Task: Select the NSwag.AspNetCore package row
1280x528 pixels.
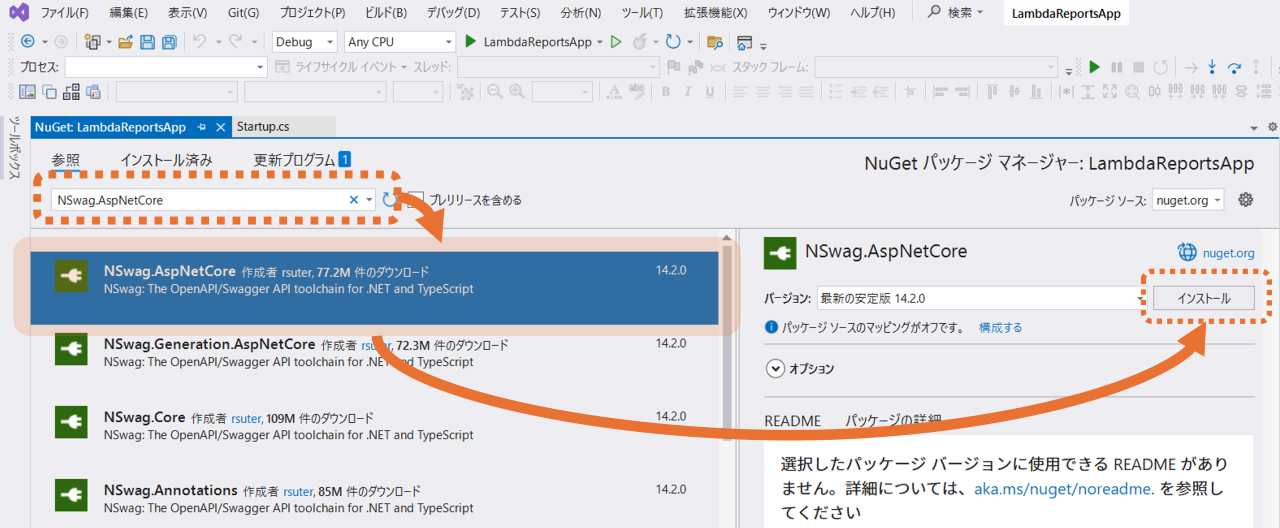Action: [x=374, y=288]
